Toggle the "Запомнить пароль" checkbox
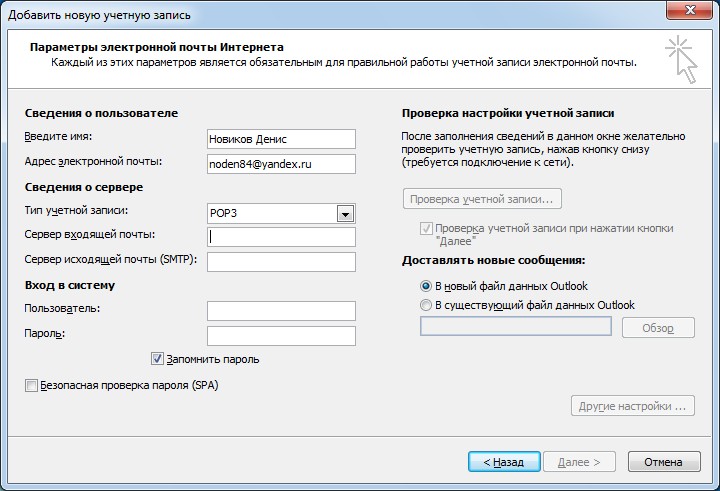Image resolution: width=720 pixels, height=491 pixels. click(x=158, y=358)
